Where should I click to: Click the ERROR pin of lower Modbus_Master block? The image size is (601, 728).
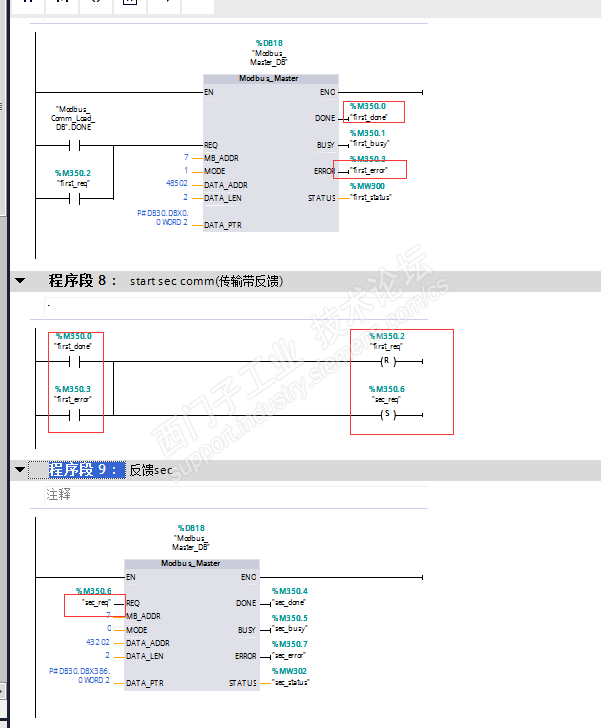(x=246, y=656)
